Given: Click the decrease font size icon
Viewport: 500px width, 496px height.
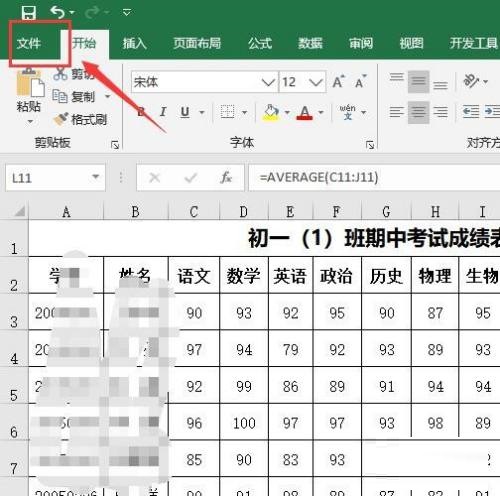Looking at the screenshot, I should click(x=360, y=81).
